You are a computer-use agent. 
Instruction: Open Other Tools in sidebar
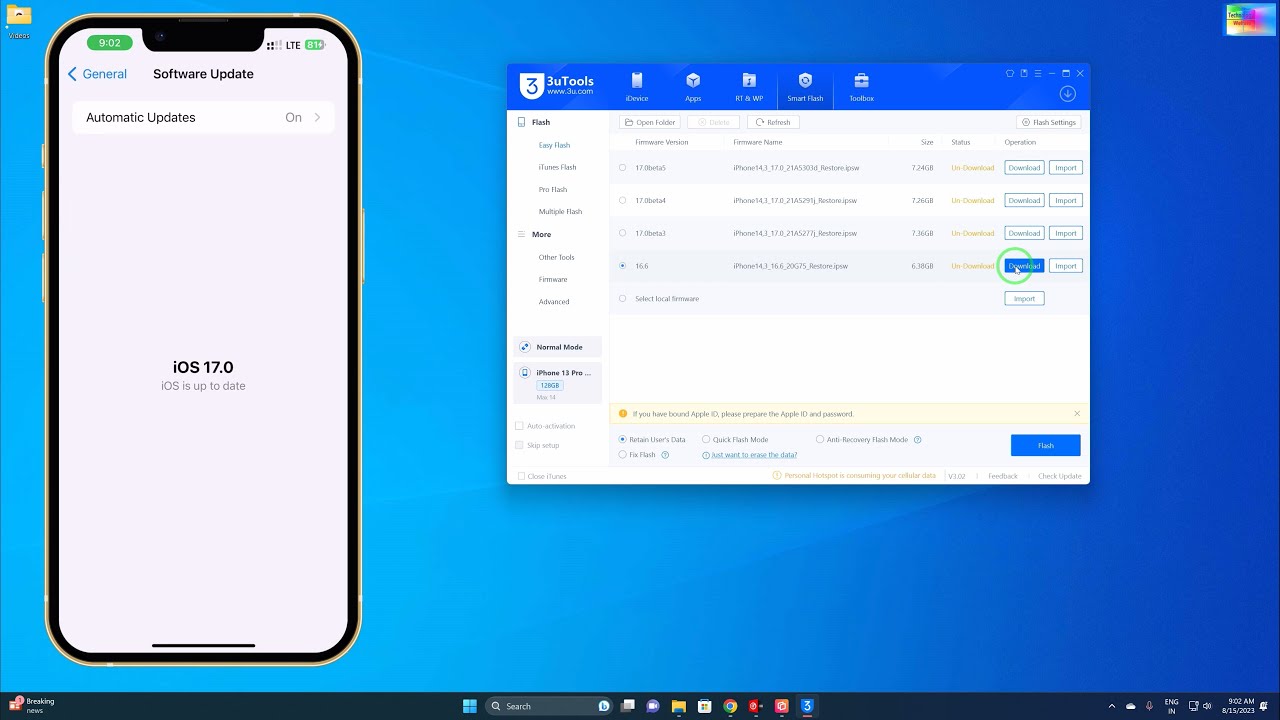pyautogui.click(x=556, y=257)
